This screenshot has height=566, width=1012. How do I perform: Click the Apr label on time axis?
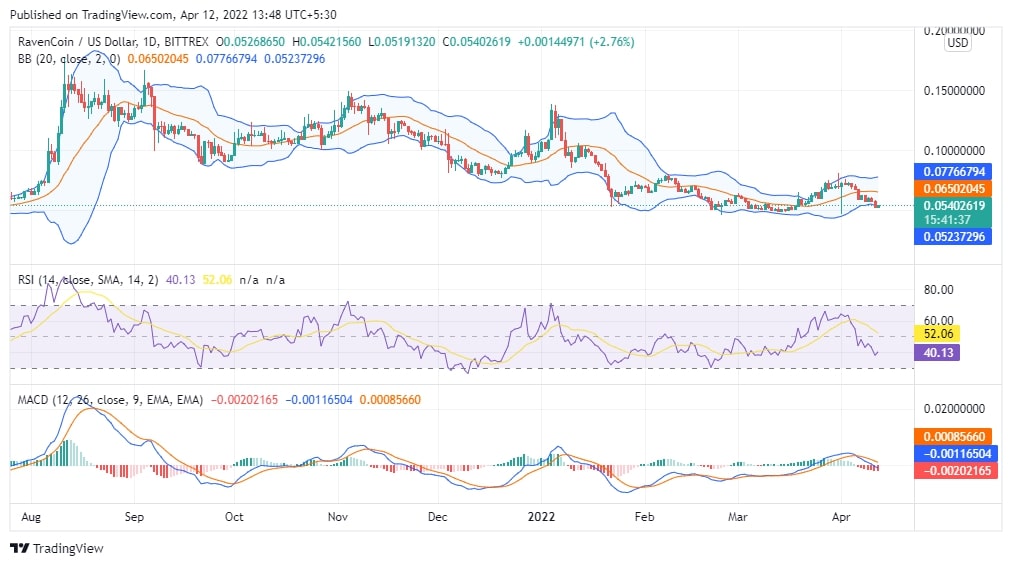pyautogui.click(x=841, y=517)
